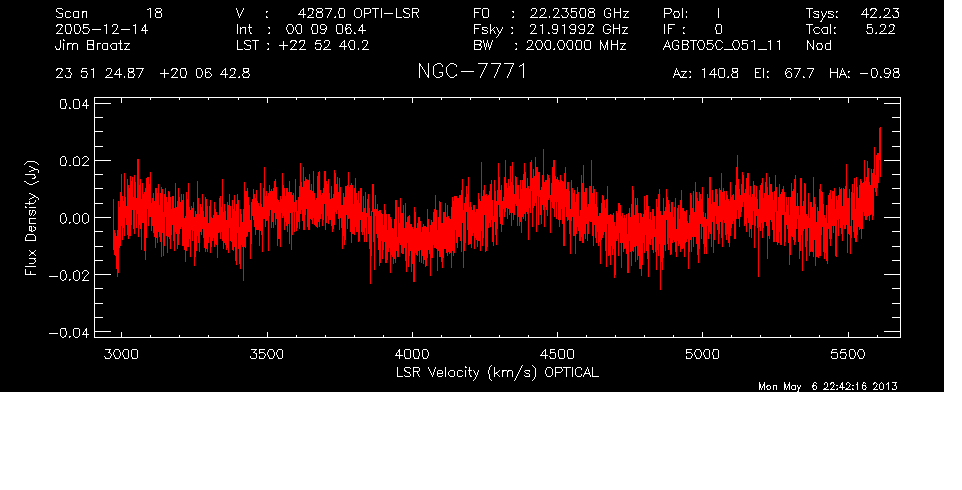
Task: Click the observer name Jim Braatz
Action: coord(92,46)
